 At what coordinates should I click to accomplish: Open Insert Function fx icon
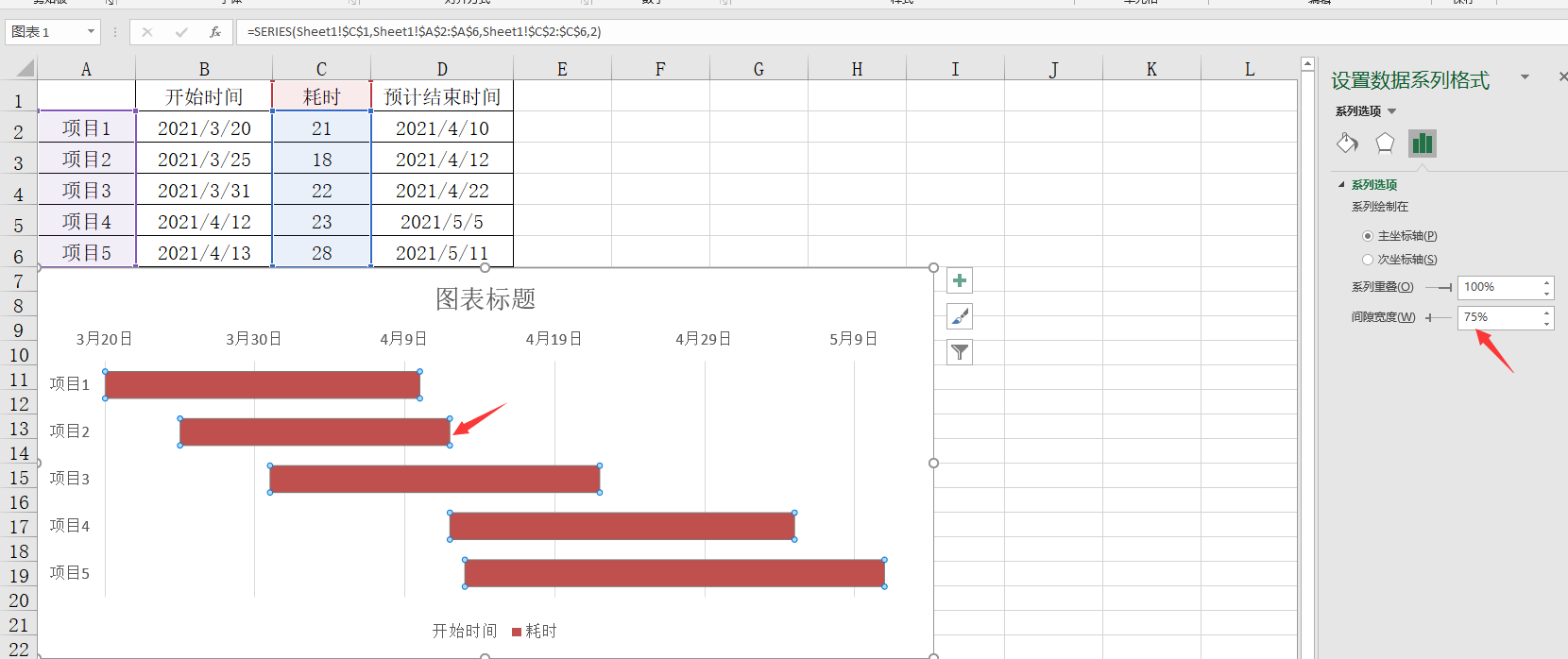215,32
